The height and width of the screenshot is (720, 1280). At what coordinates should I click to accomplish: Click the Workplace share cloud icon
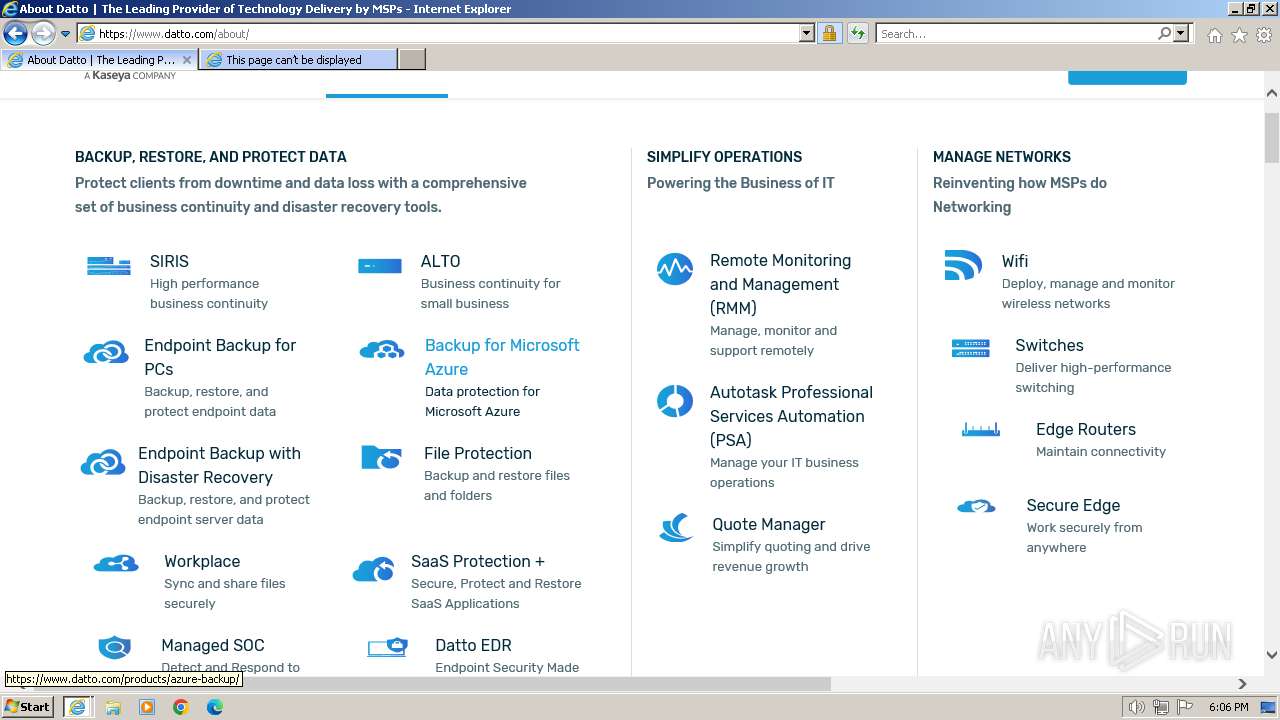[x=116, y=564]
